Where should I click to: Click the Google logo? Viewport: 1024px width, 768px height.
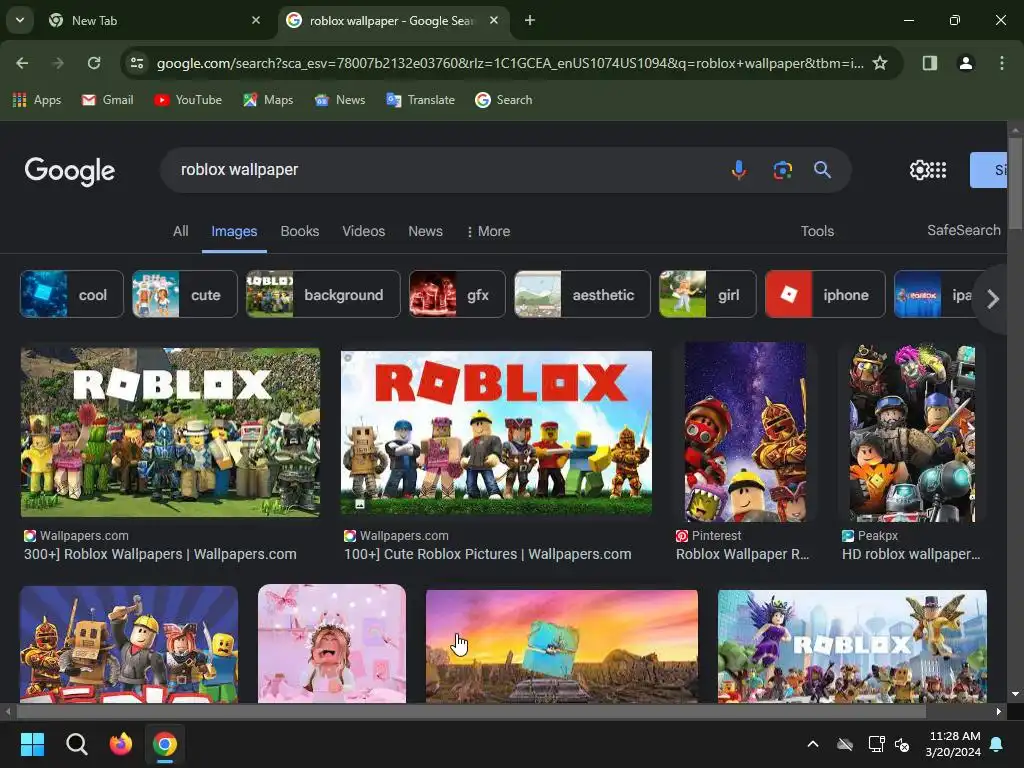pyautogui.click(x=70, y=171)
